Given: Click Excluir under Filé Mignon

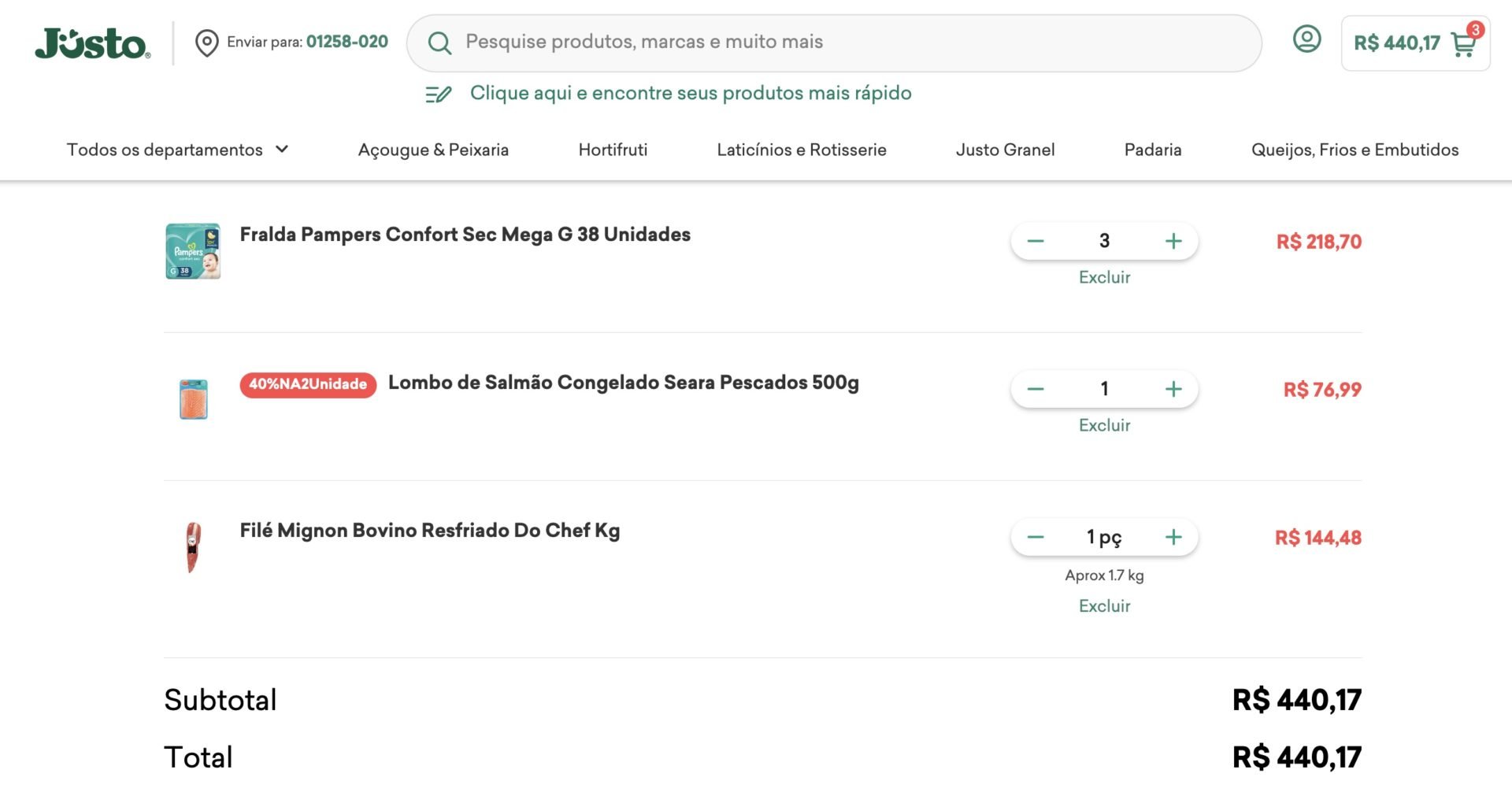Looking at the screenshot, I should click(x=1104, y=606).
